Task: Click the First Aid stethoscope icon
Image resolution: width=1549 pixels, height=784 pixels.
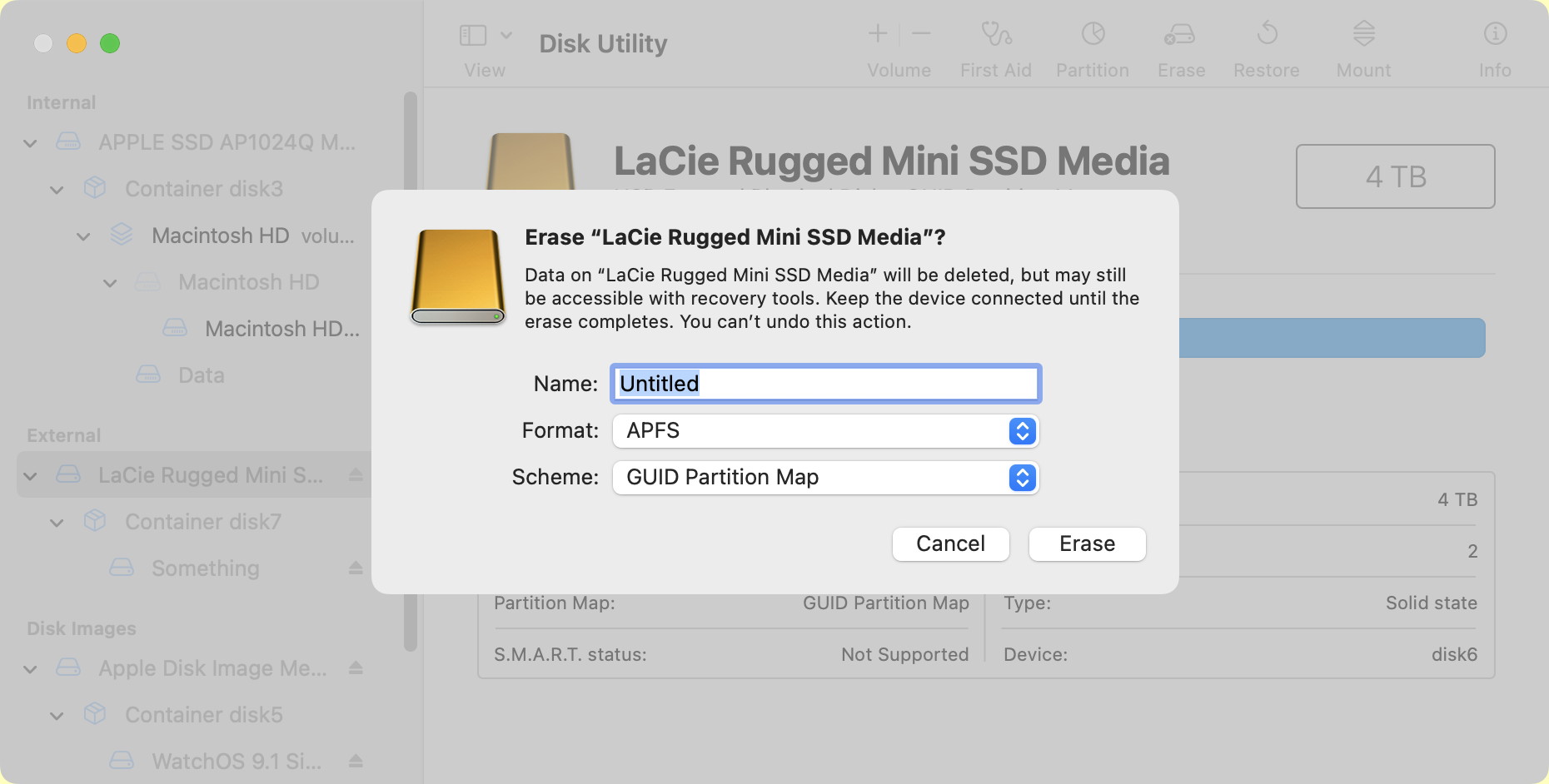Action: coord(996,34)
